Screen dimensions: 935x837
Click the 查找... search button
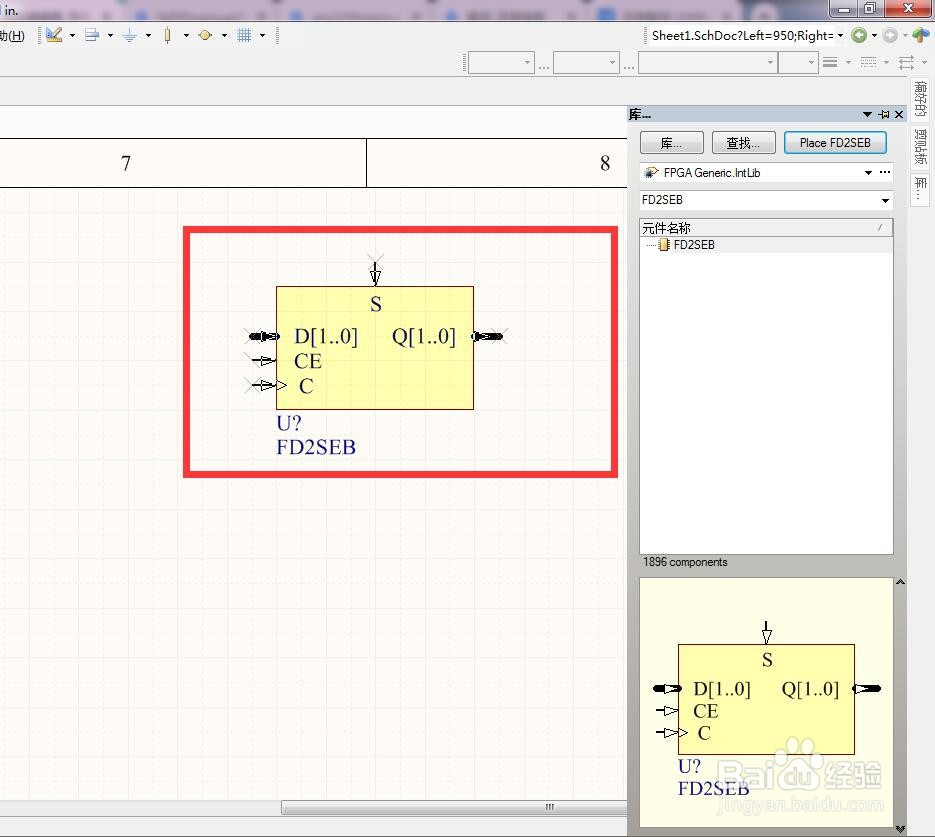coord(744,143)
